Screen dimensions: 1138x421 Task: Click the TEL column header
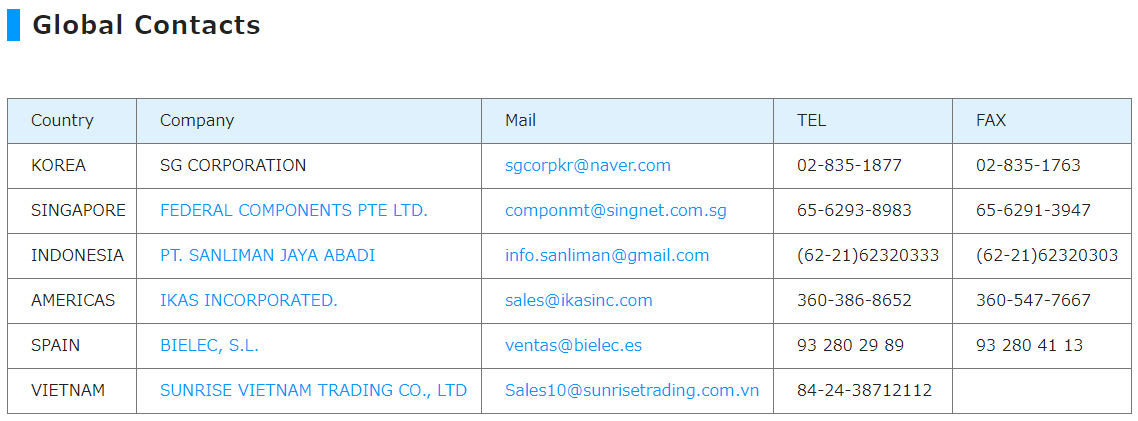[x=811, y=120]
